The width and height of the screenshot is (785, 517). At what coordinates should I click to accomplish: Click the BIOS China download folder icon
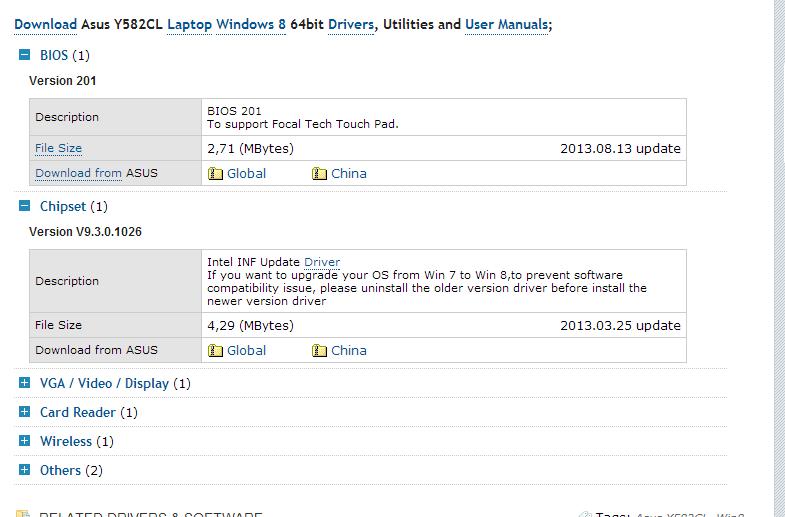coord(320,174)
